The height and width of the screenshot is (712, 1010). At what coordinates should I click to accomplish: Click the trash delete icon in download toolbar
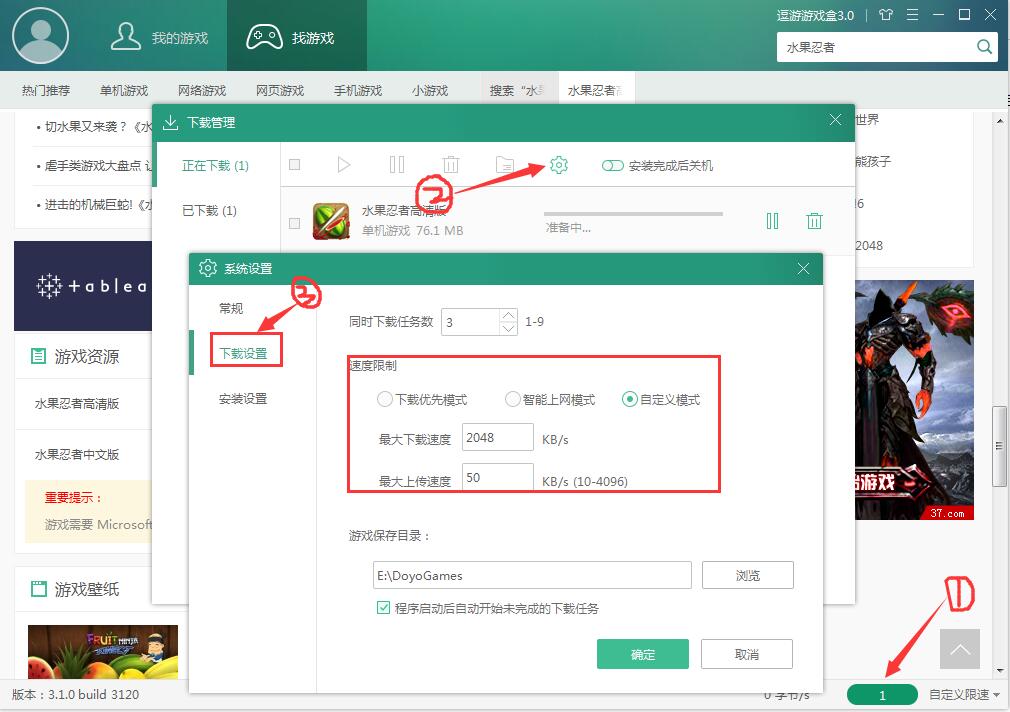(451, 165)
